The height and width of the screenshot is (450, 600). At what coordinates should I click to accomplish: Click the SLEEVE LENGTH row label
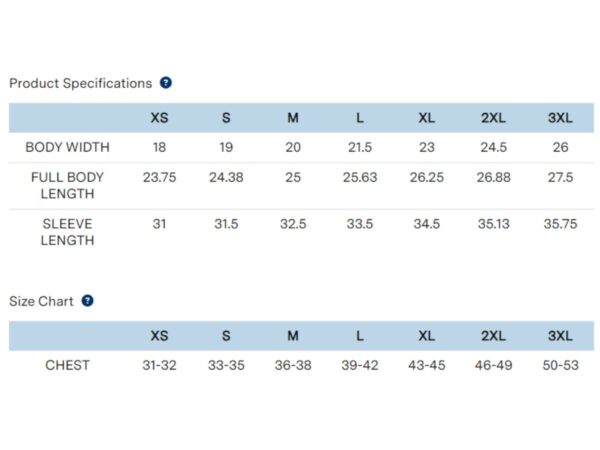(67, 232)
